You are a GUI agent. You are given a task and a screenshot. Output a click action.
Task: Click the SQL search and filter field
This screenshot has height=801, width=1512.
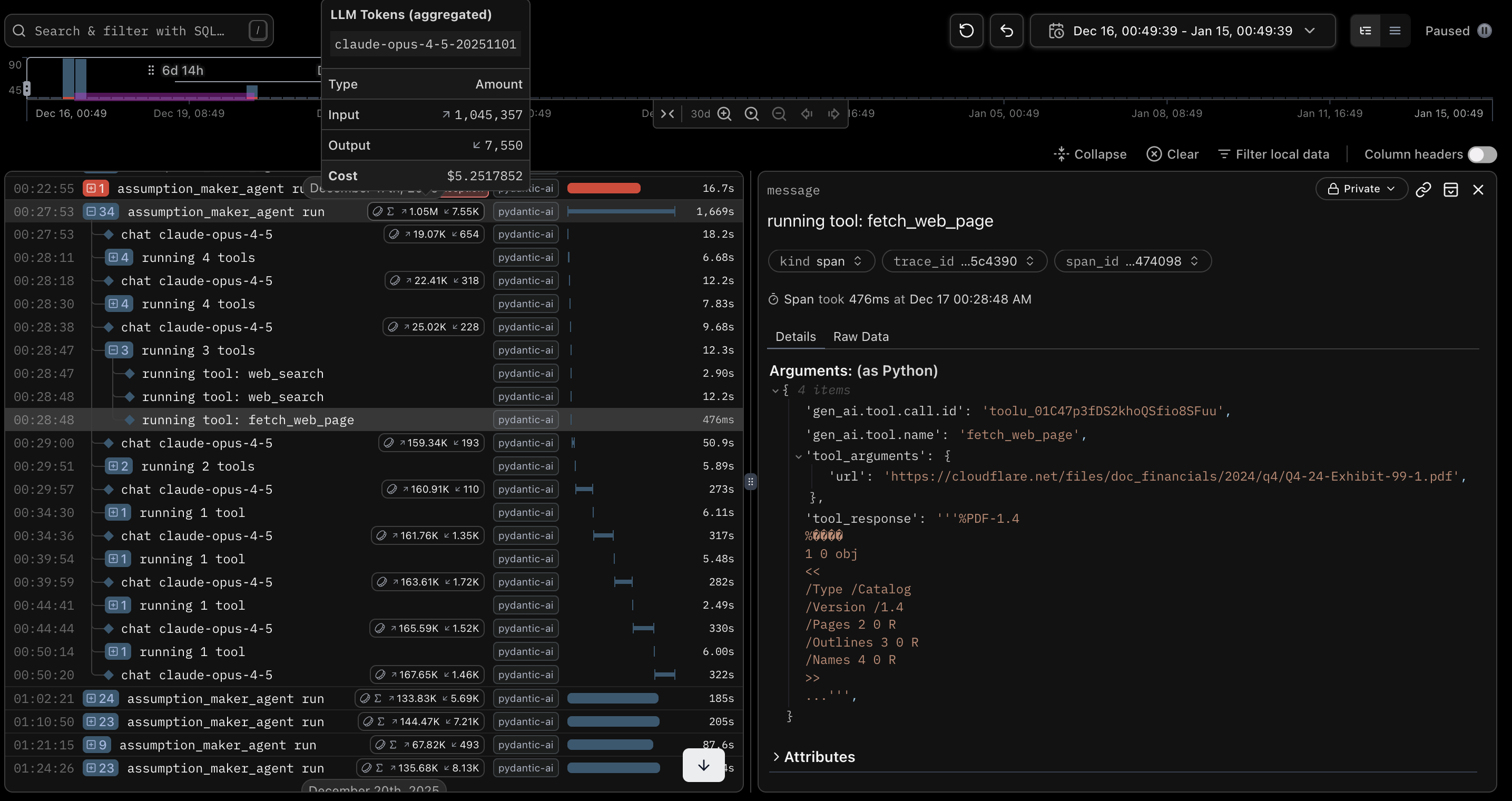pos(129,31)
